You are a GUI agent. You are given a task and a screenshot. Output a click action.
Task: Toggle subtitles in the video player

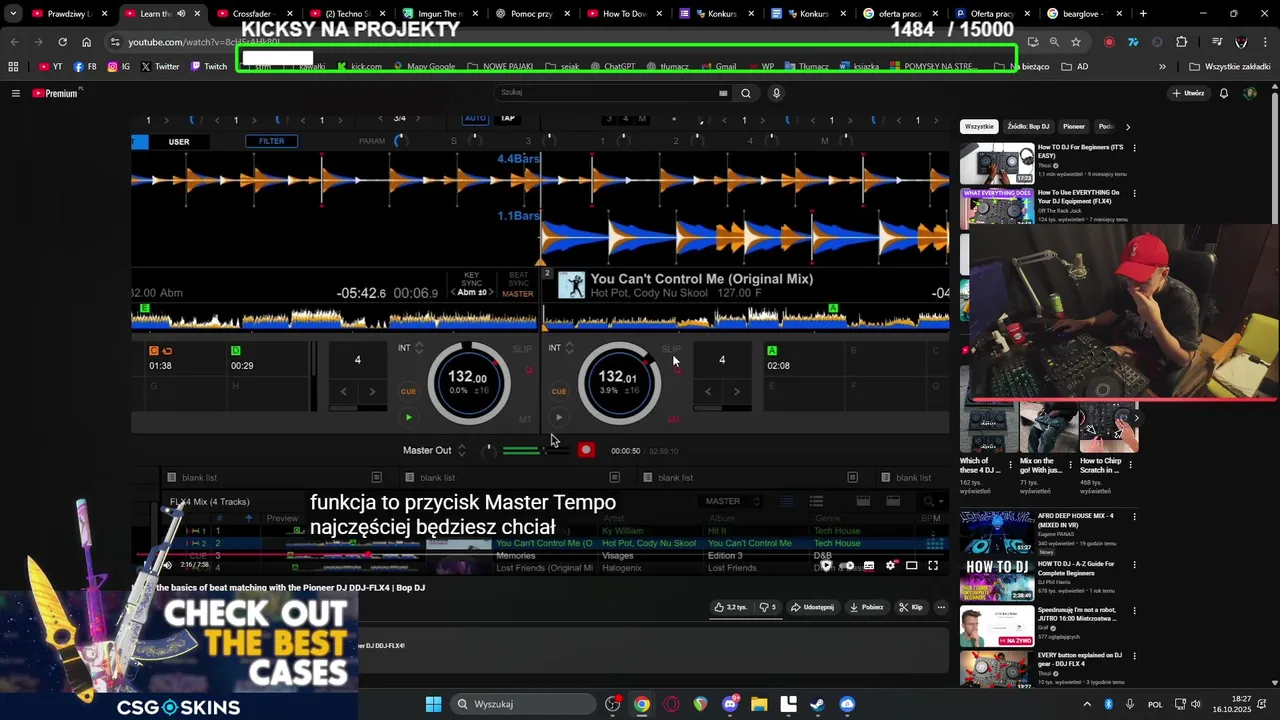869,566
